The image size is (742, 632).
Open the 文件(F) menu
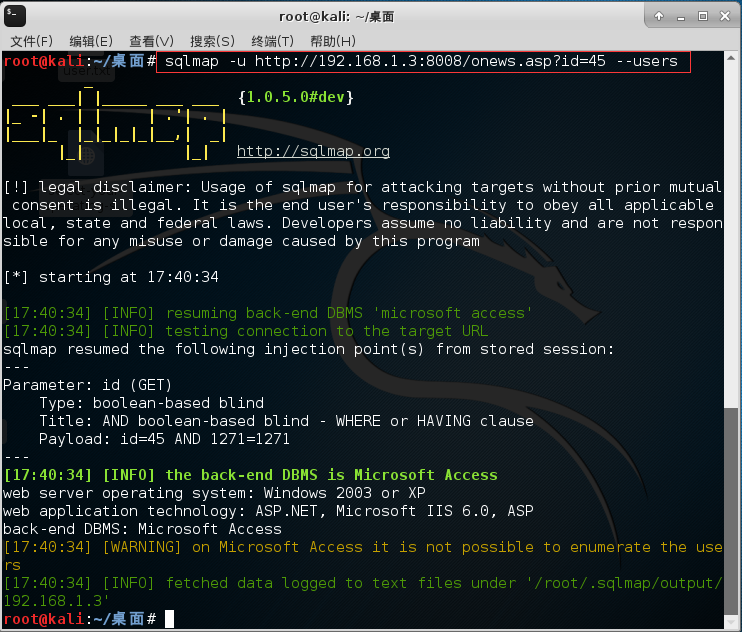click(x=31, y=41)
